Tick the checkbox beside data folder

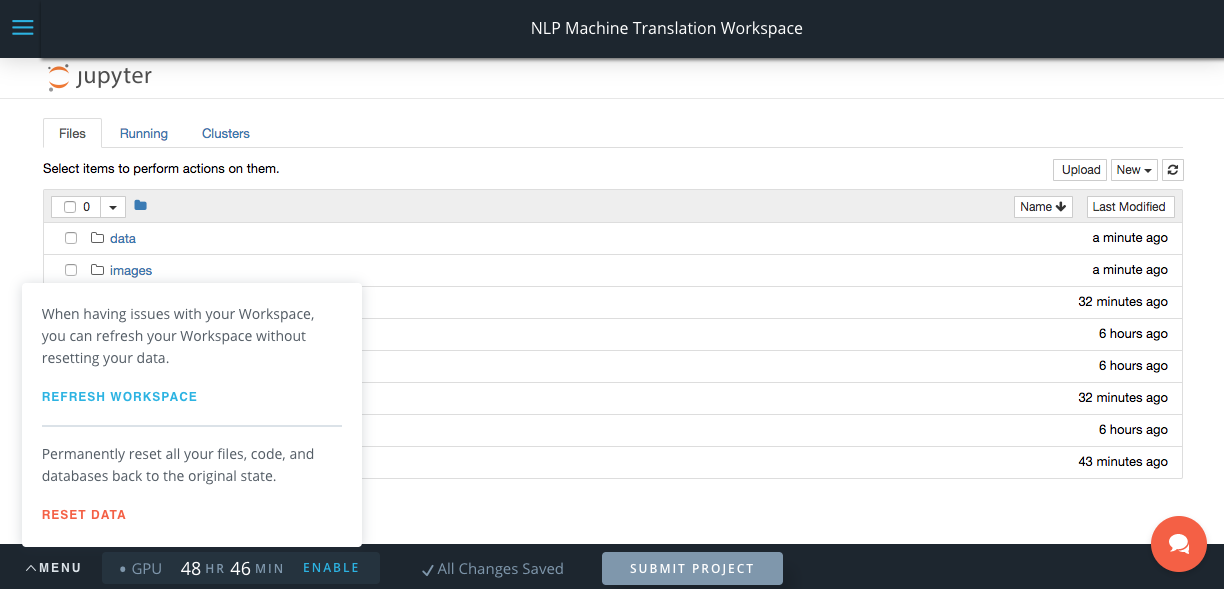point(71,238)
